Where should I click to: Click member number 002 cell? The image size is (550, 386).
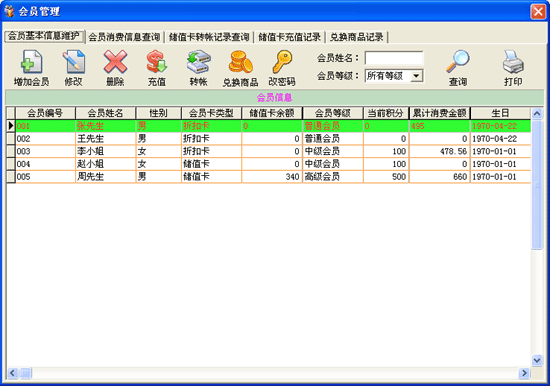(45, 139)
